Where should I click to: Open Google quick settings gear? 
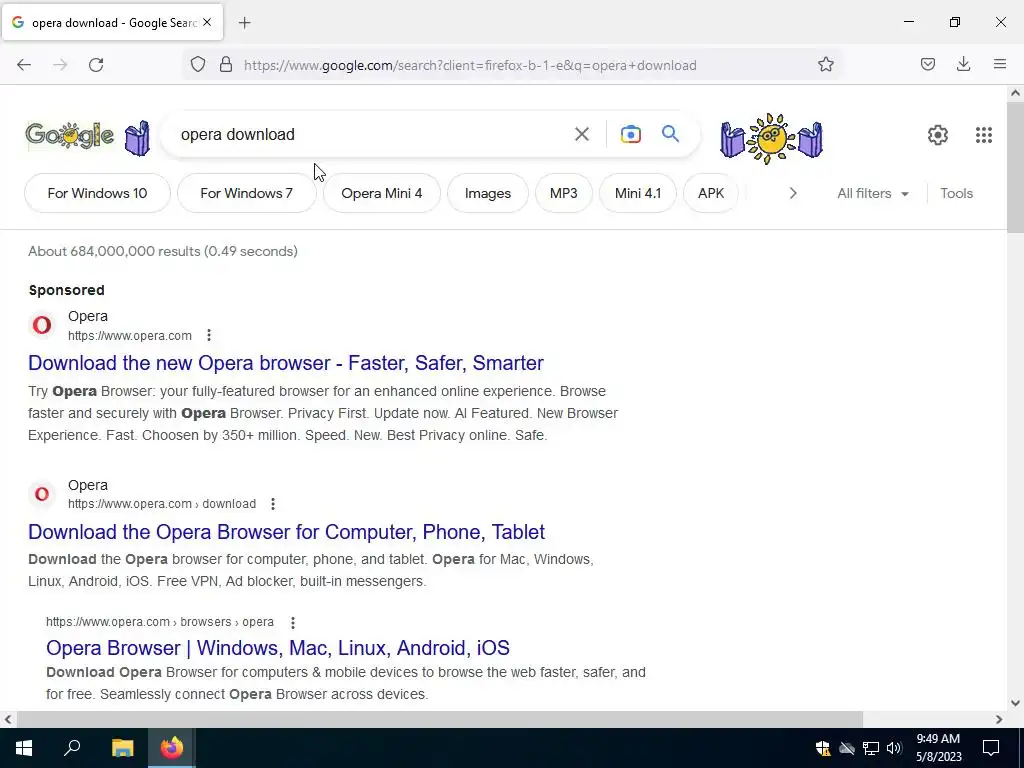pyautogui.click(x=938, y=135)
